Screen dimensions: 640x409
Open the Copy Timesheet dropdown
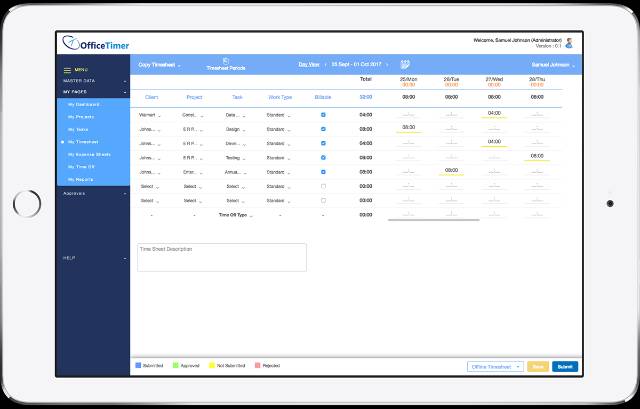tap(160, 64)
